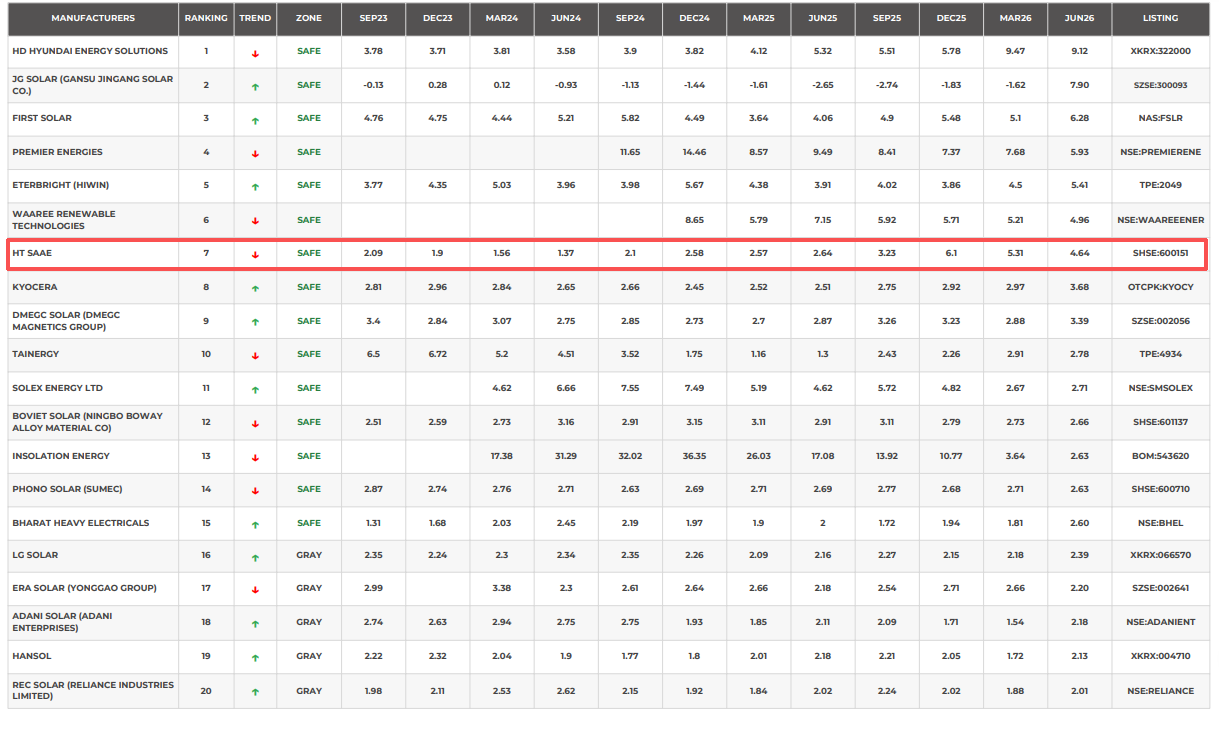This screenshot has width=1219, height=731.
Task: Click the MAR26 column header
Action: [x=1015, y=18]
